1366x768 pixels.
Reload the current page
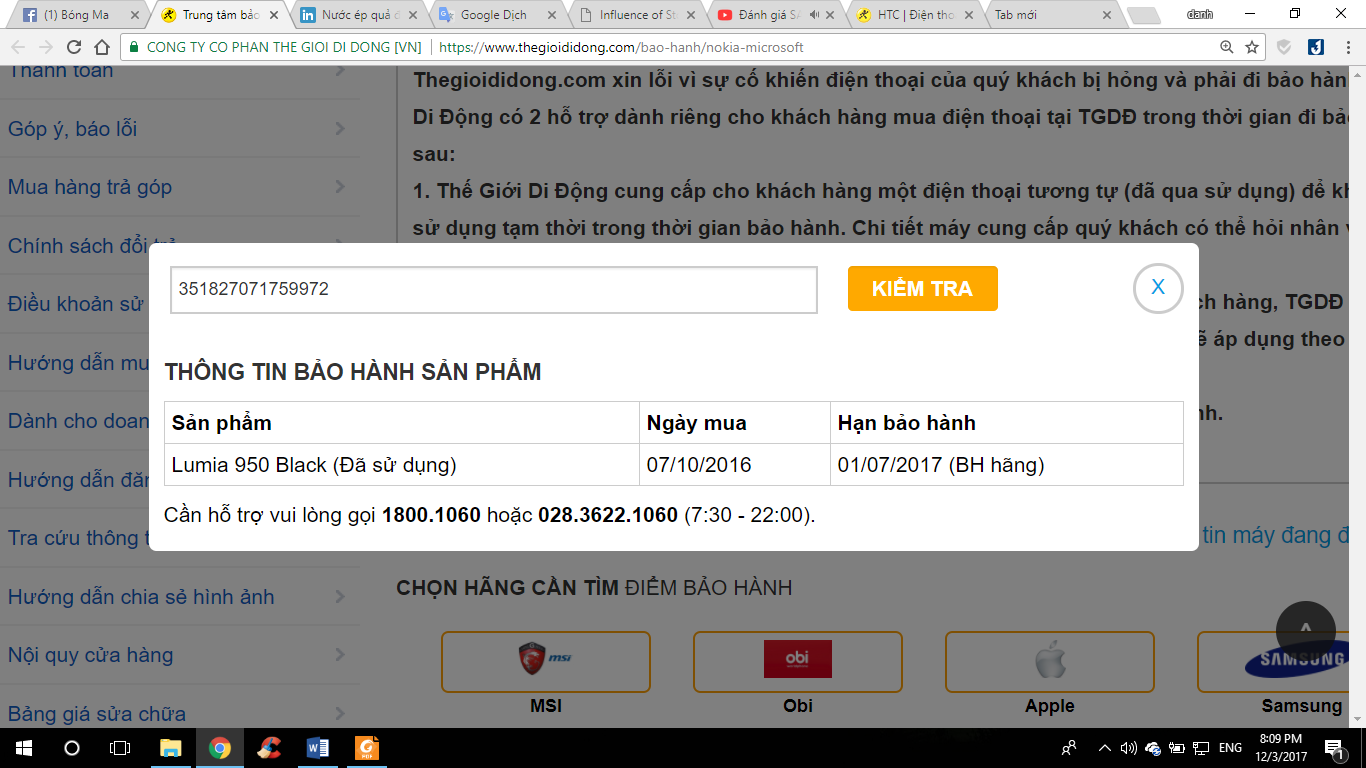pyautogui.click(x=73, y=47)
